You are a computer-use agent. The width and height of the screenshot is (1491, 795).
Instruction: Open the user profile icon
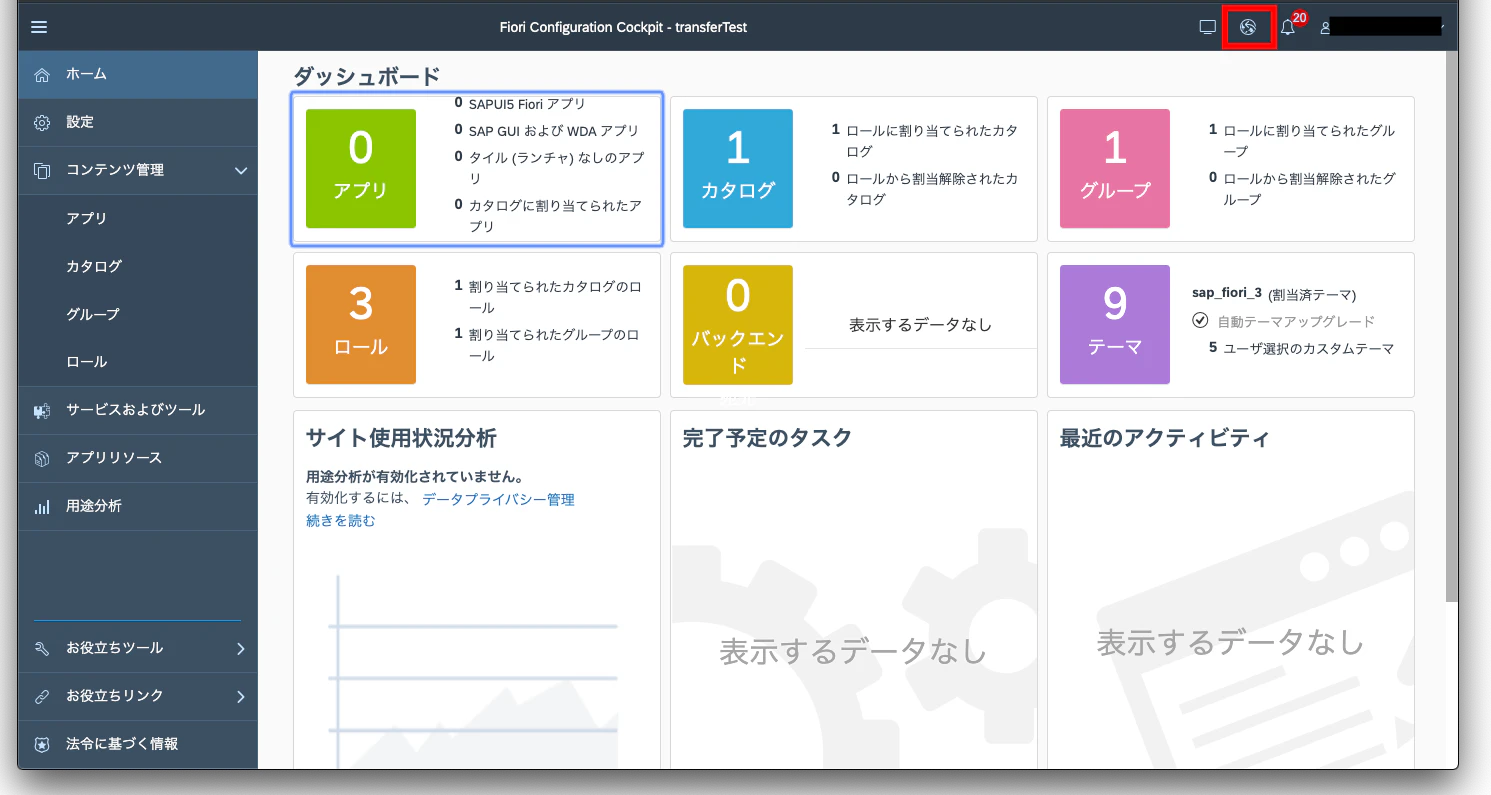pyautogui.click(x=1325, y=28)
